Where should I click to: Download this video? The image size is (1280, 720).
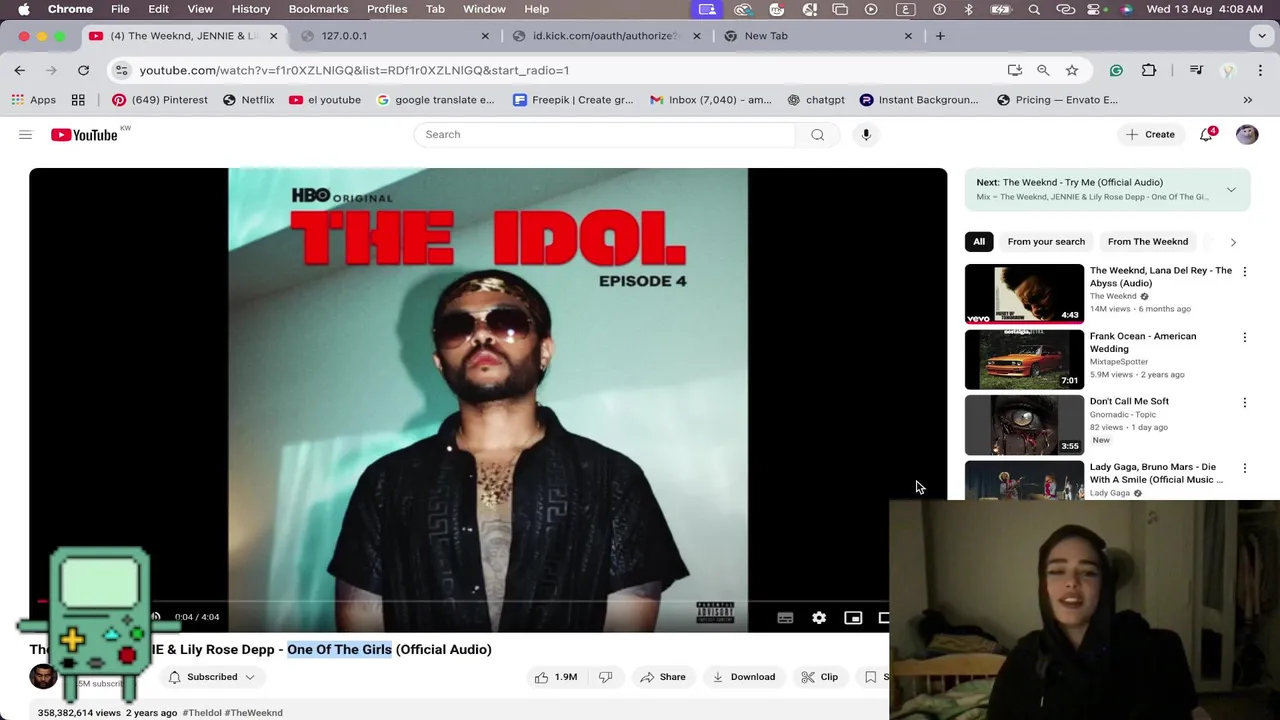[x=743, y=677]
